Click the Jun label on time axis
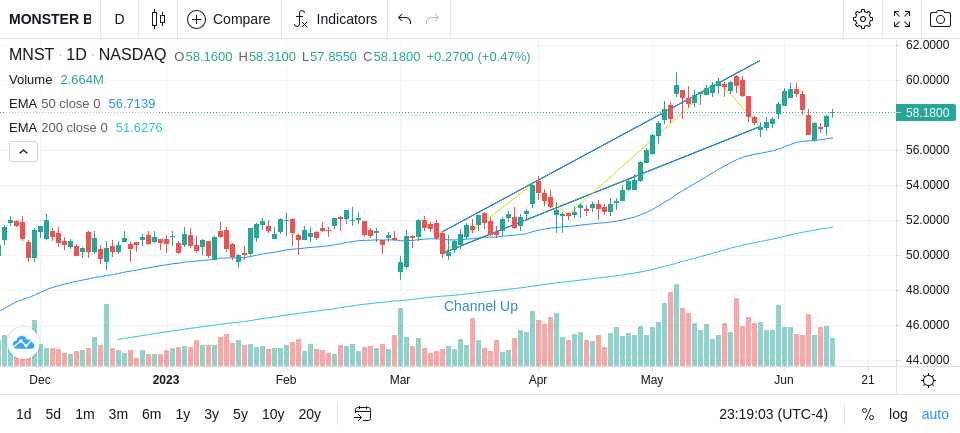The height and width of the screenshot is (433, 960). tap(783, 380)
